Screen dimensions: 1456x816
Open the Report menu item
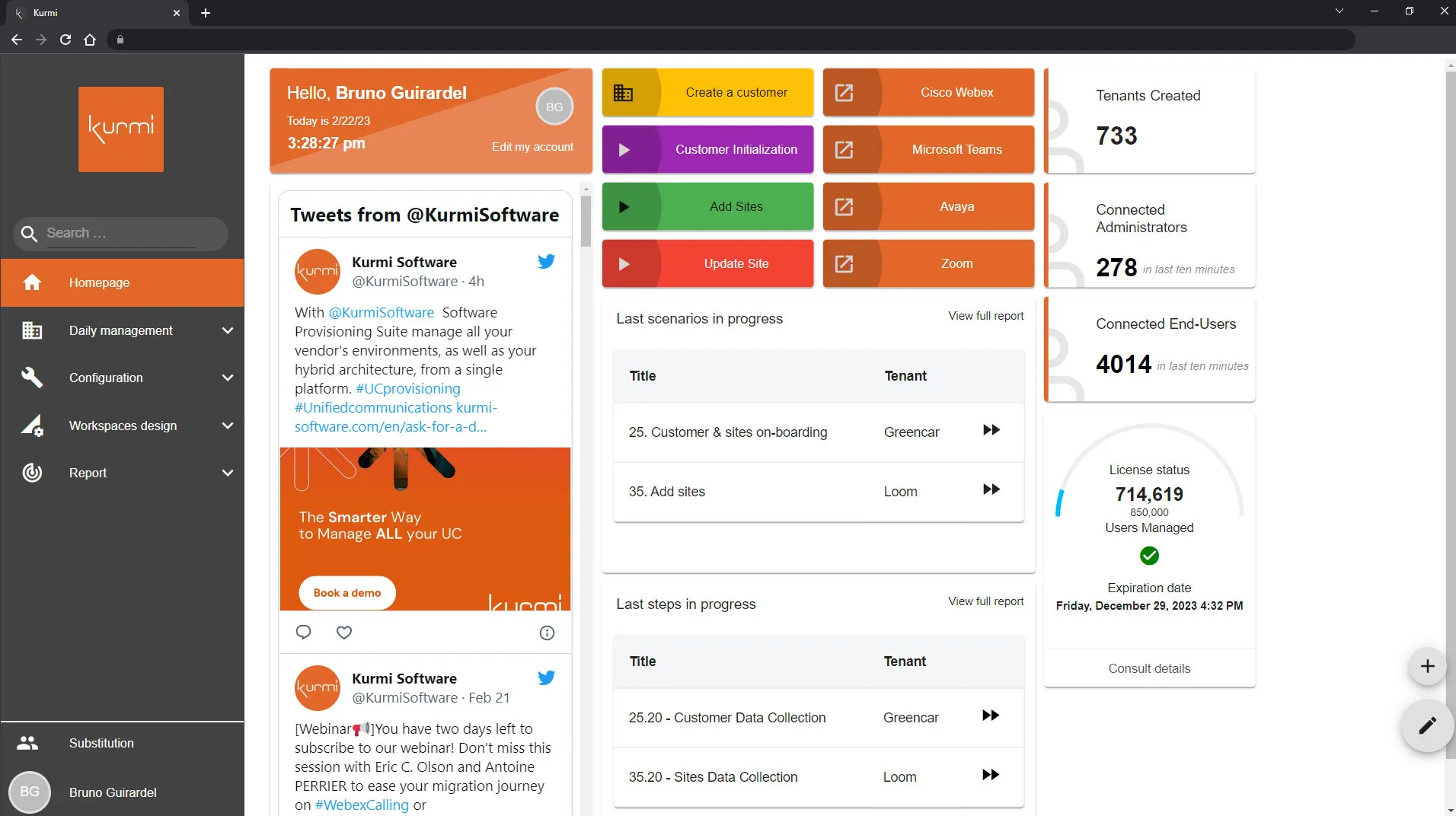coord(122,473)
